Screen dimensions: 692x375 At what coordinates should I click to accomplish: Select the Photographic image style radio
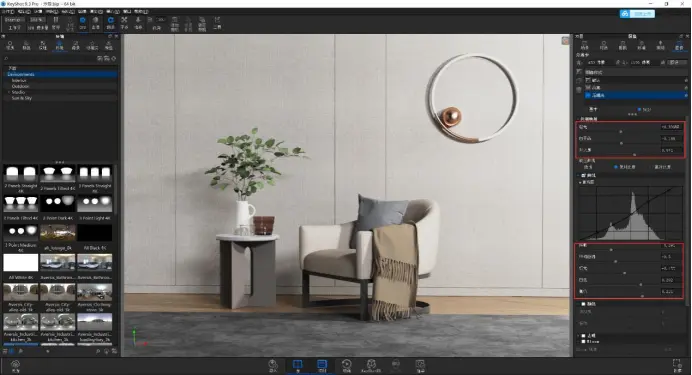[639, 109]
